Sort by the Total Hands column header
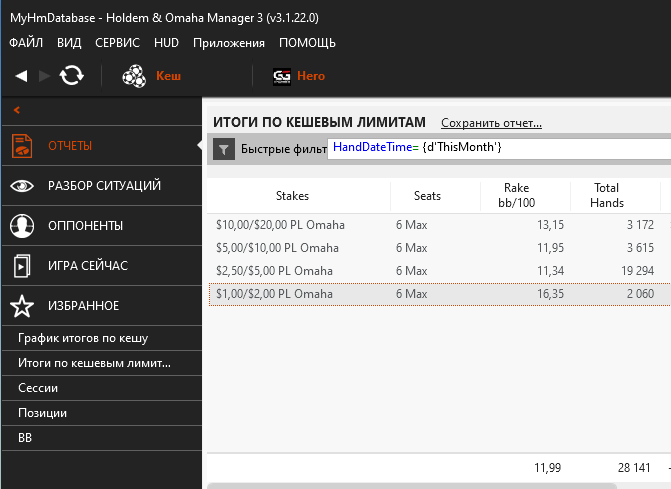 tap(615, 196)
